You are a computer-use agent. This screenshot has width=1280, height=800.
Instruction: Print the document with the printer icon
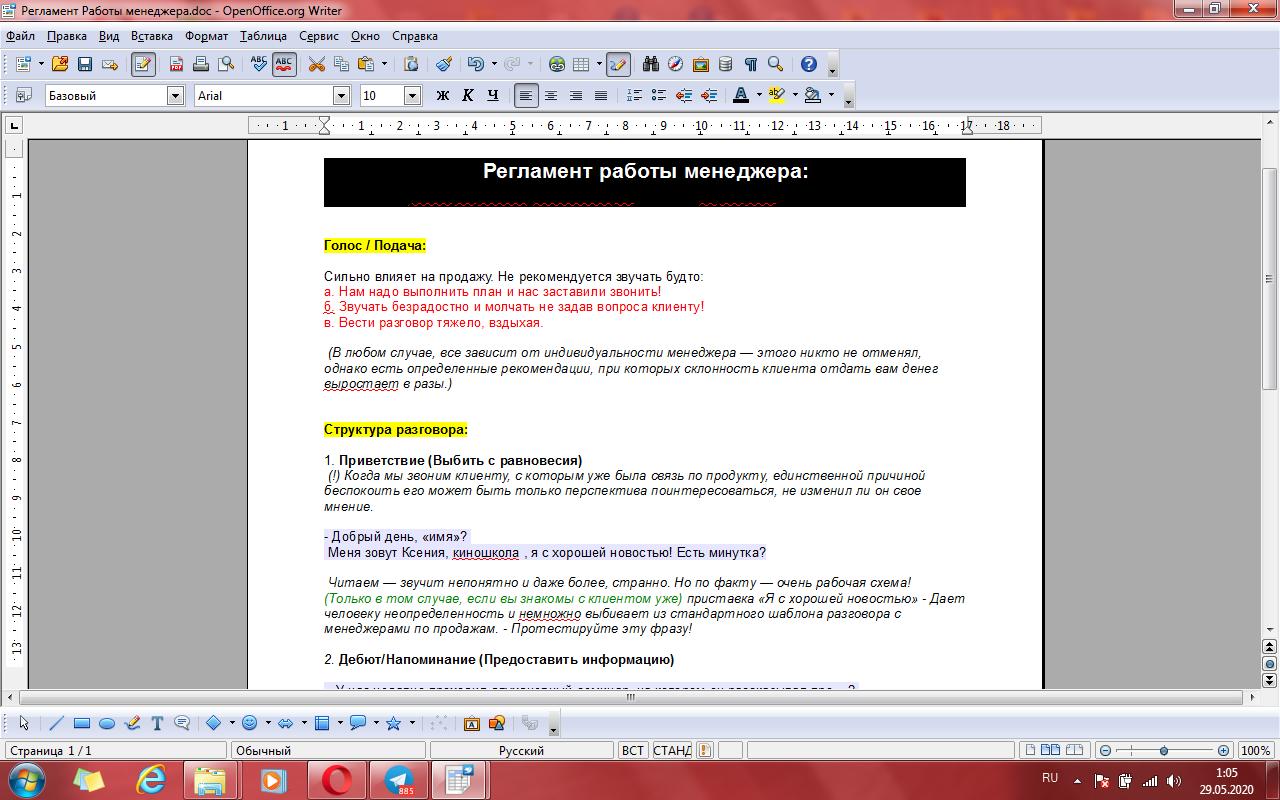pyautogui.click(x=201, y=64)
